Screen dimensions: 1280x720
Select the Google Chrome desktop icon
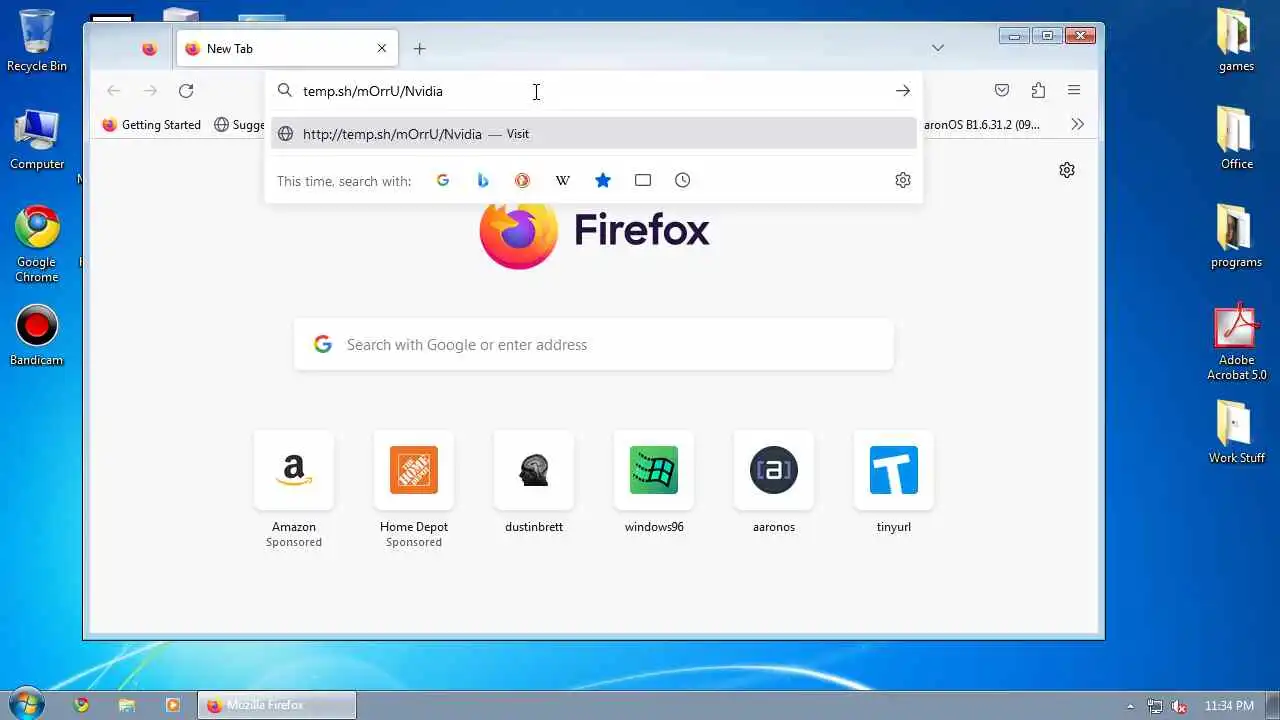37,244
